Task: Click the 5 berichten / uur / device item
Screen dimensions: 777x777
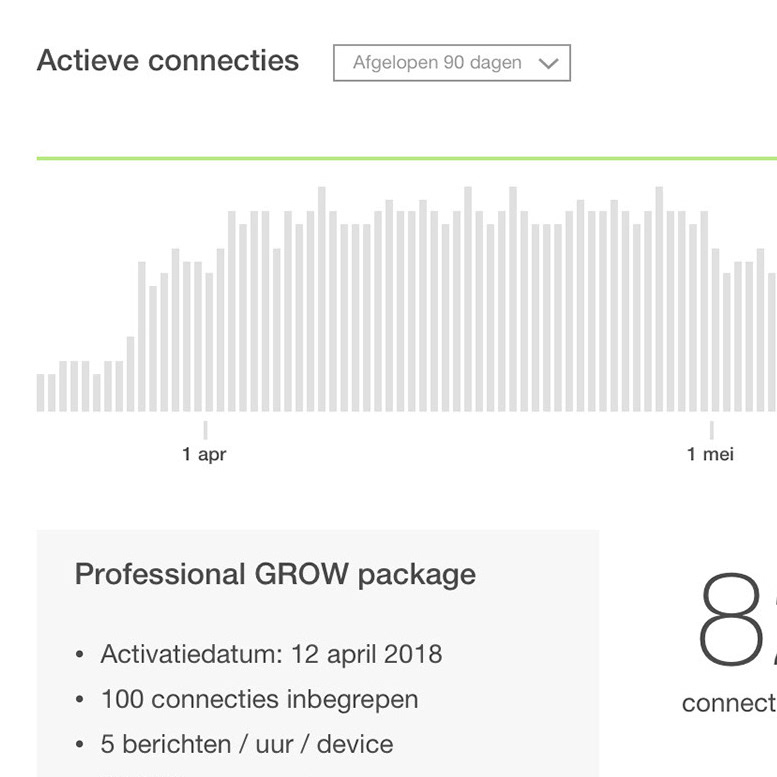Action: point(247,744)
